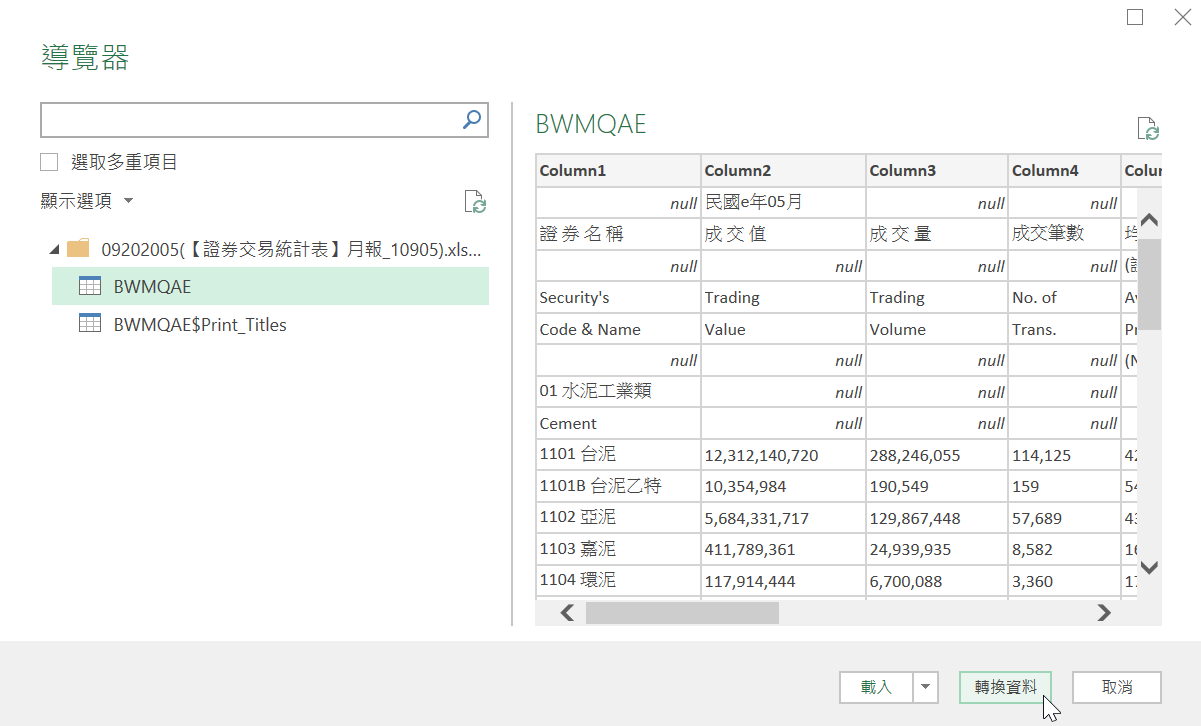Viewport: 1201px width, 726px height.
Task: Click inside the navigator search box
Action: pos(250,120)
